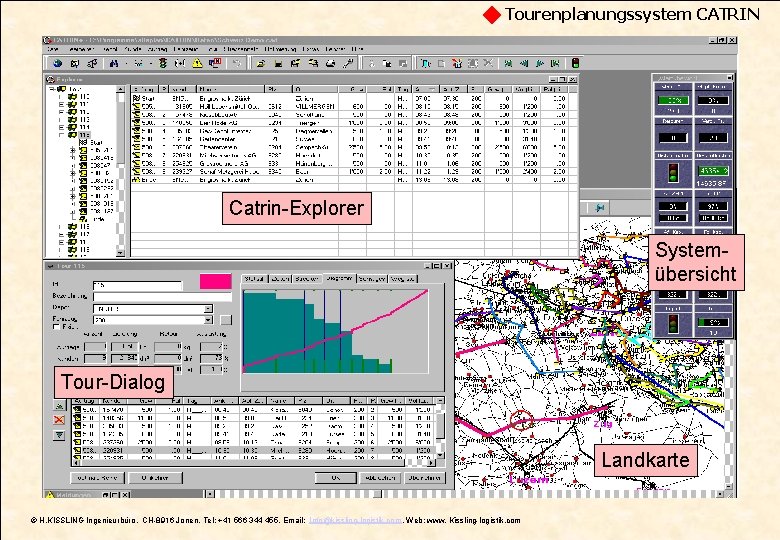The height and width of the screenshot is (540, 780).
Task: Click the grayed undo arrow toolbar icon
Action: click(237, 63)
